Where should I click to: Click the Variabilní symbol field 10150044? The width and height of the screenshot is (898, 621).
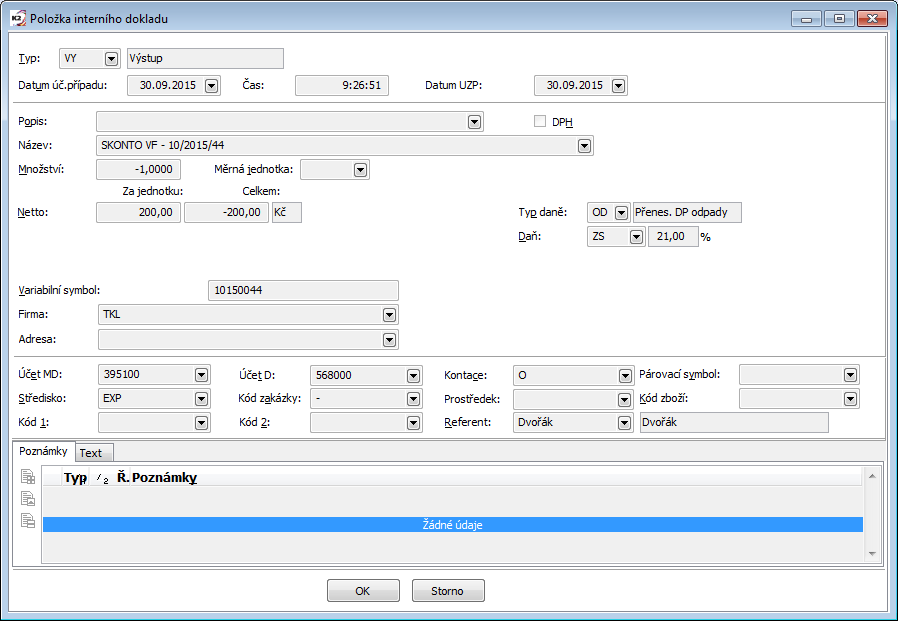[x=303, y=290]
